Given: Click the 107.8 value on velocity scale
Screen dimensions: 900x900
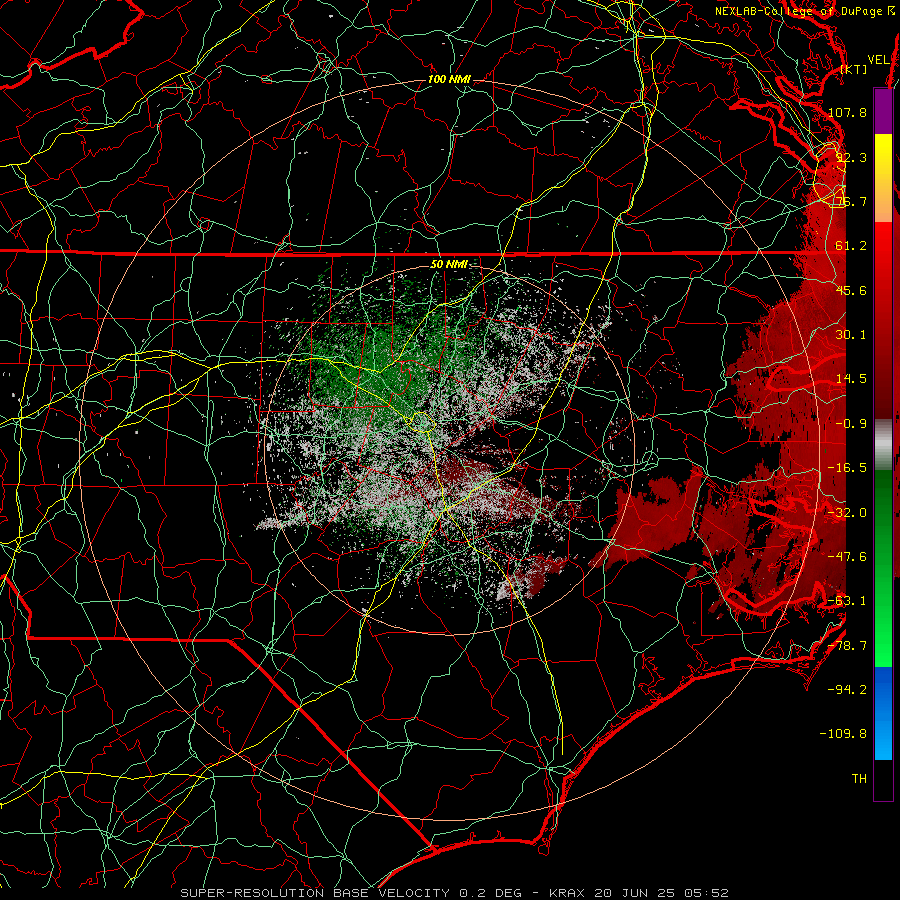Looking at the screenshot, I should pyautogui.click(x=847, y=112).
